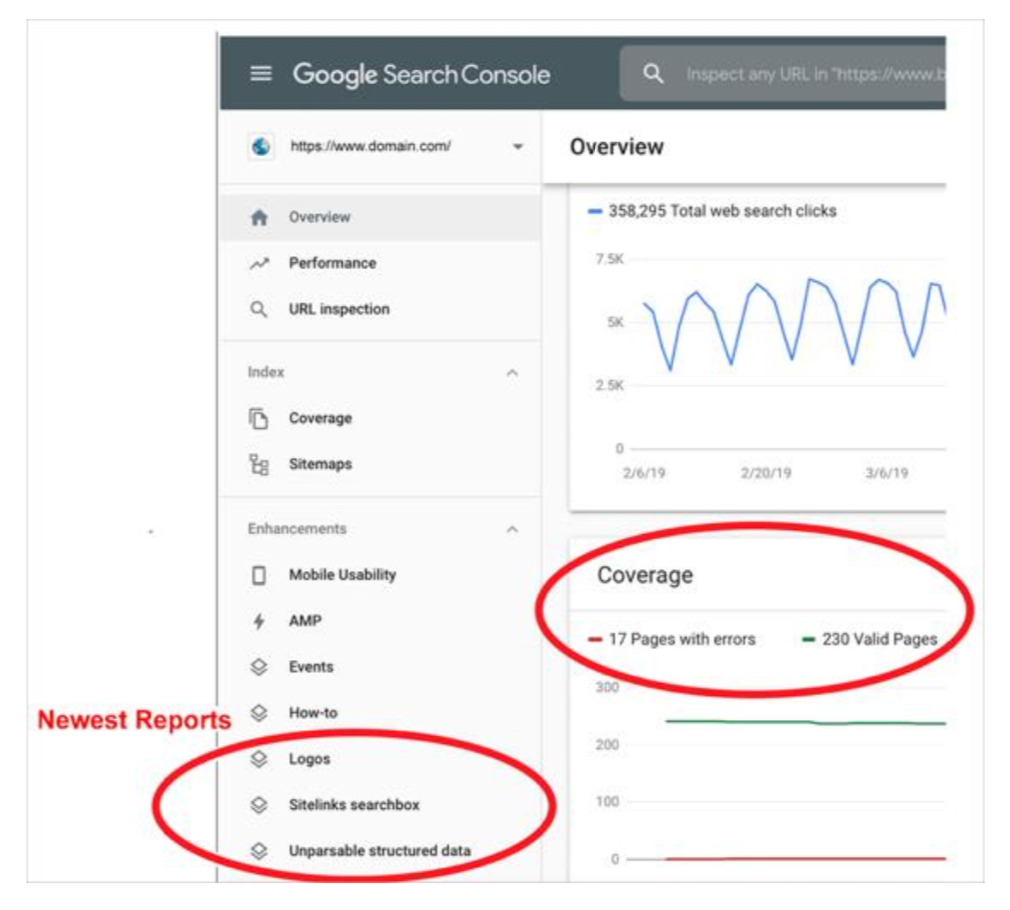Click the 230 Valid Pages legend
Viewport: 1010px width, 910px height.
[x=870, y=640]
